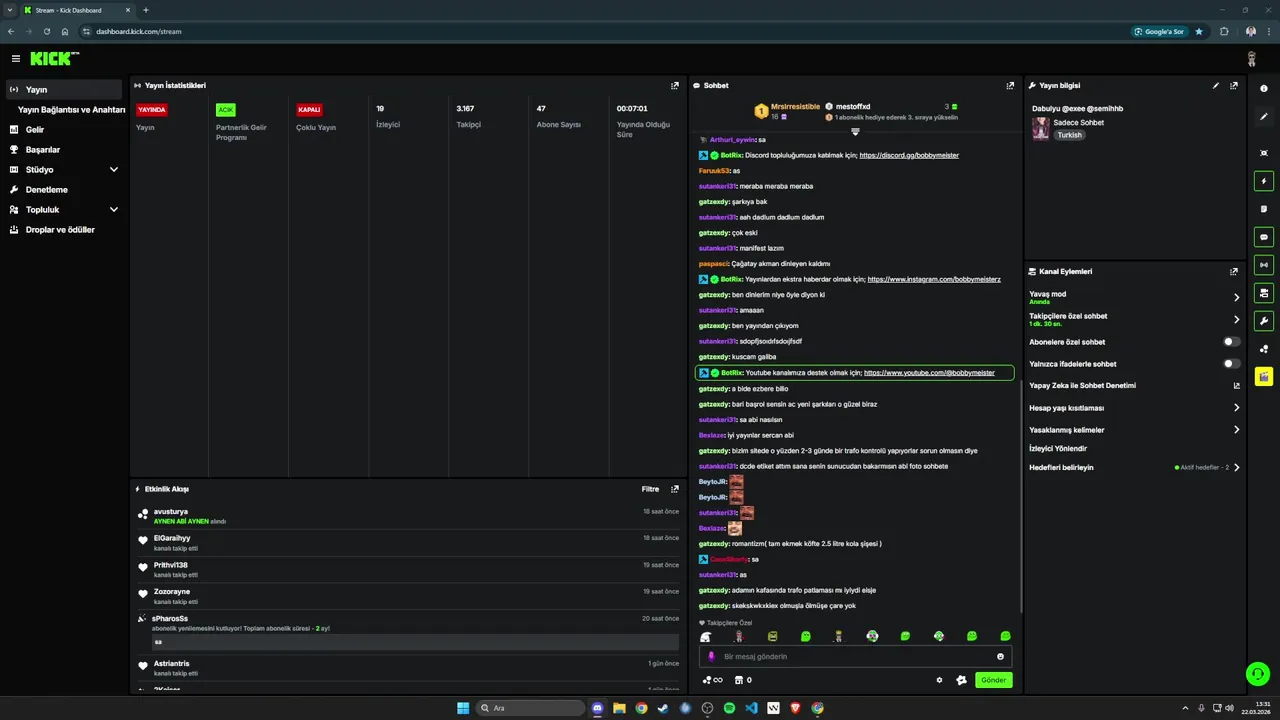This screenshot has width=1280, height=720.
Task: Pop out the Kanal Eylemleri panel
Action: 1234,271
